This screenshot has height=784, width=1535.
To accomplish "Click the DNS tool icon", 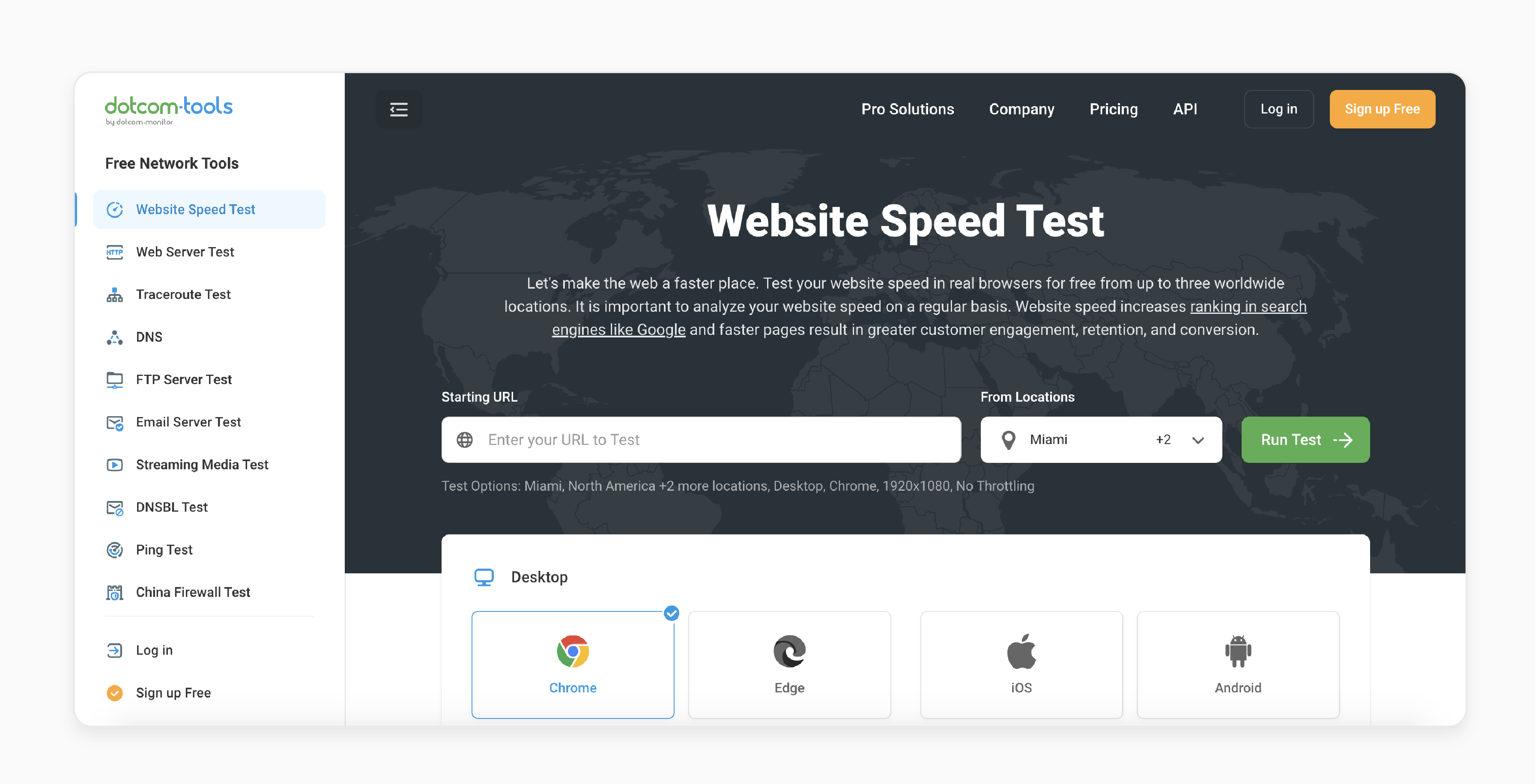I will click(x=113, y=336).
